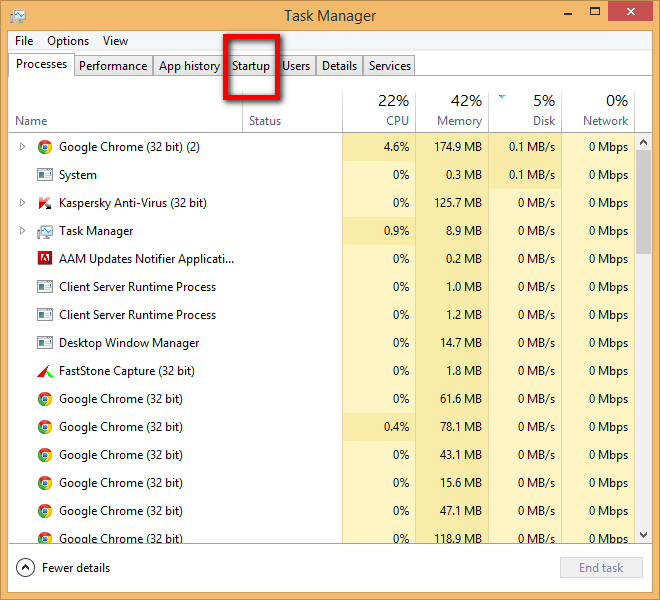Maximize the Task Manager window
The image size is (660, 600).
click(595, 12)
